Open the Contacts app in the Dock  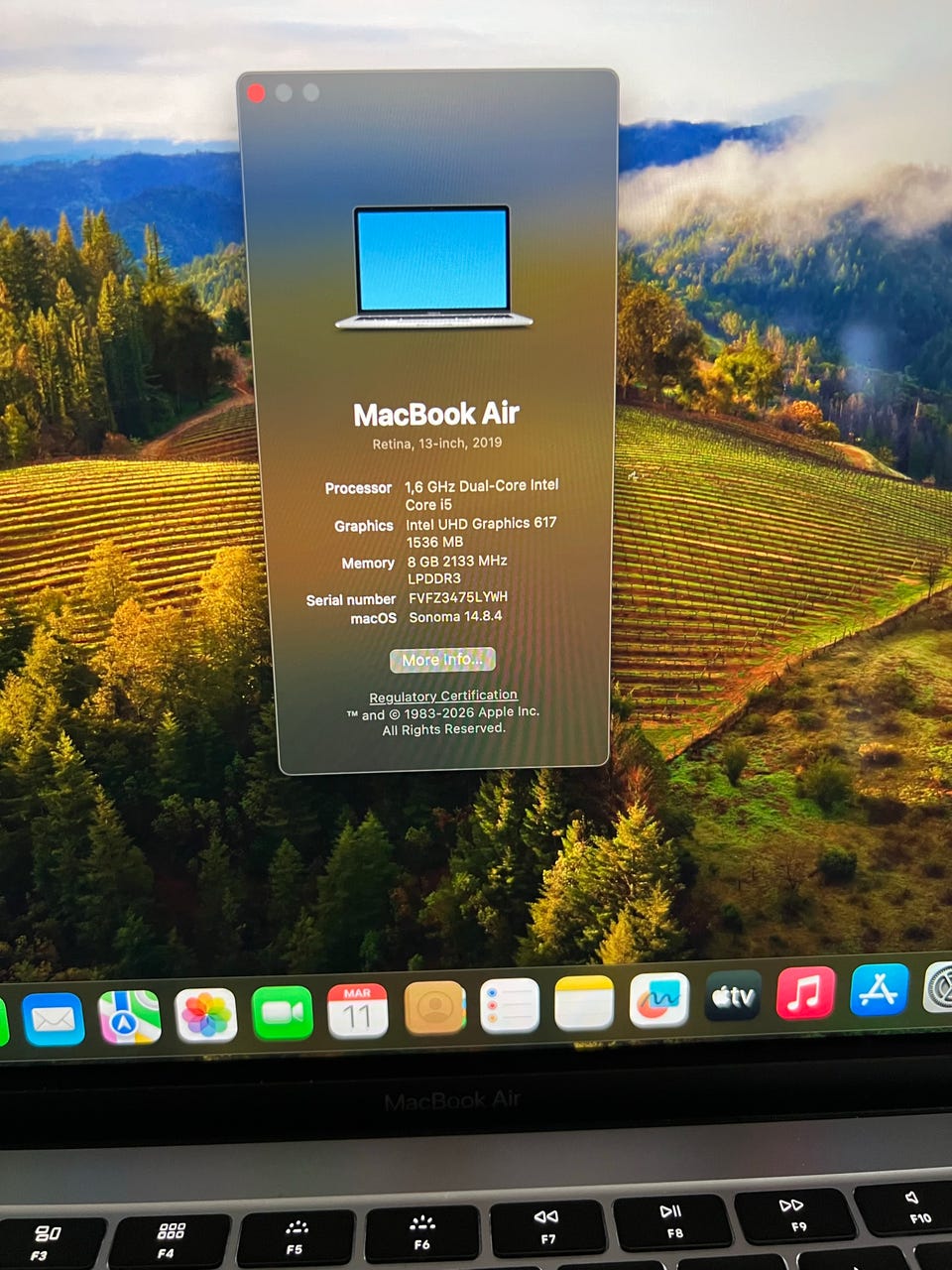click(x=434, y=1008)
